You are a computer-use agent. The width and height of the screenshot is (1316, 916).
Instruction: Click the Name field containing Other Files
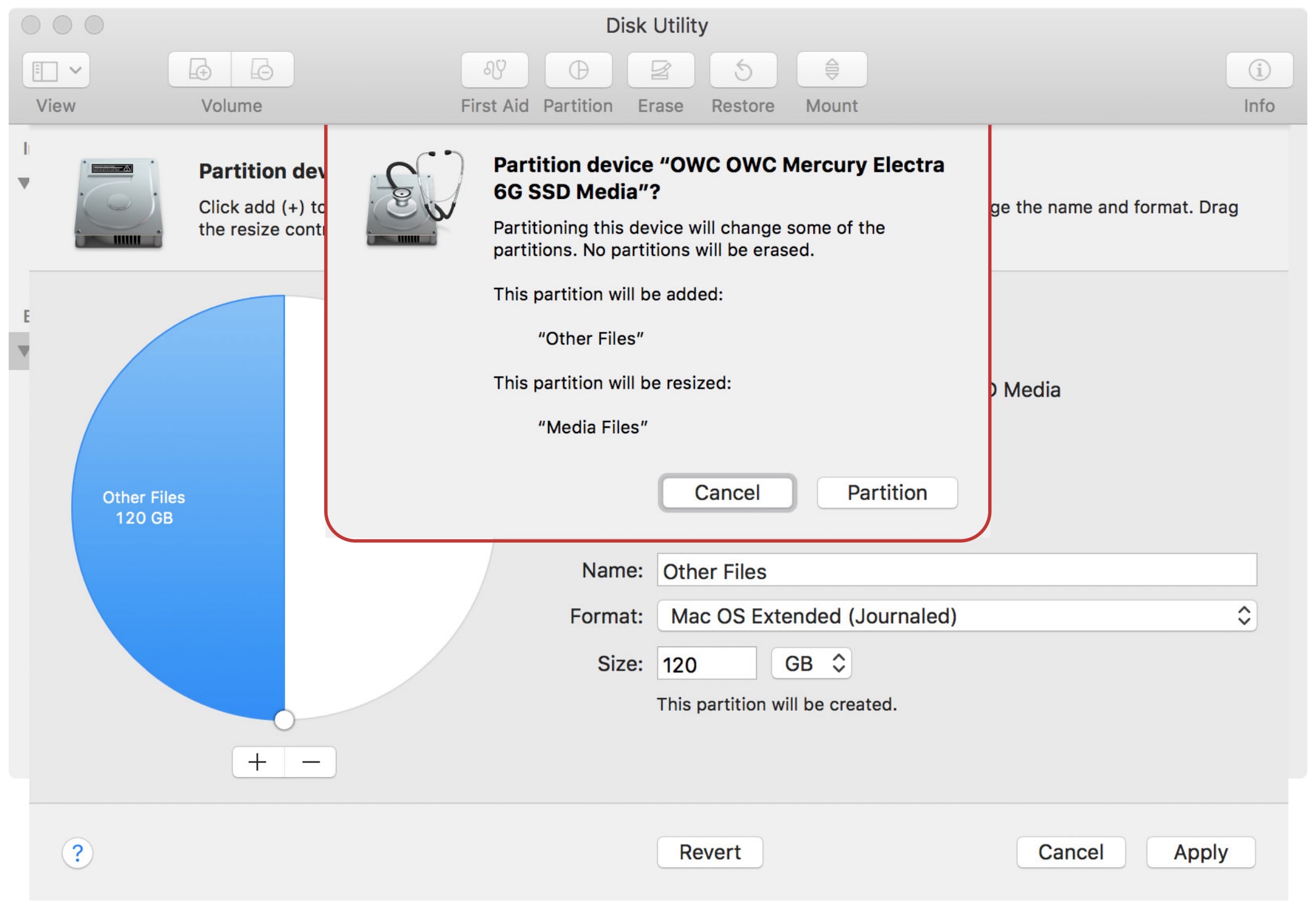(956, 570)
